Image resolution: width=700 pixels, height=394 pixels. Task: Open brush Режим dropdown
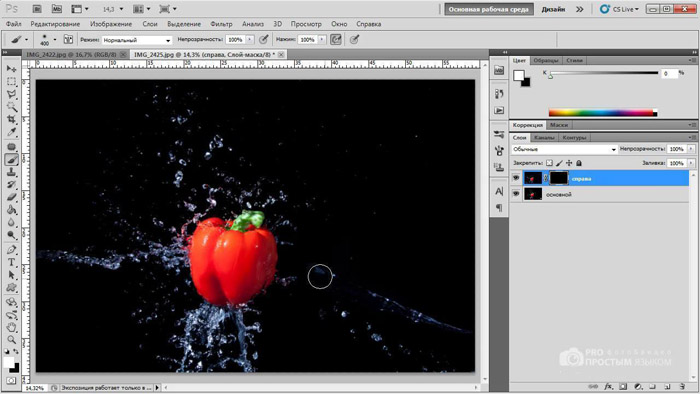[137, 40]
